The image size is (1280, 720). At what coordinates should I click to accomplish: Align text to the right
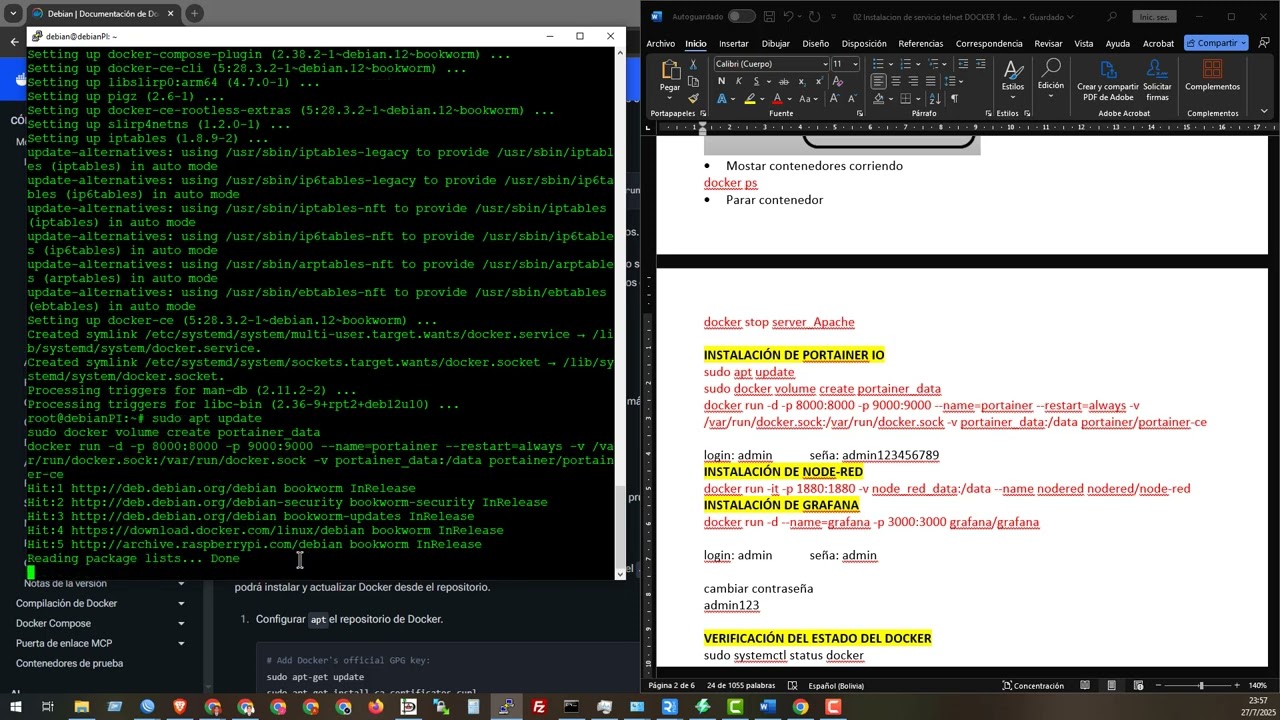(913, 81)
